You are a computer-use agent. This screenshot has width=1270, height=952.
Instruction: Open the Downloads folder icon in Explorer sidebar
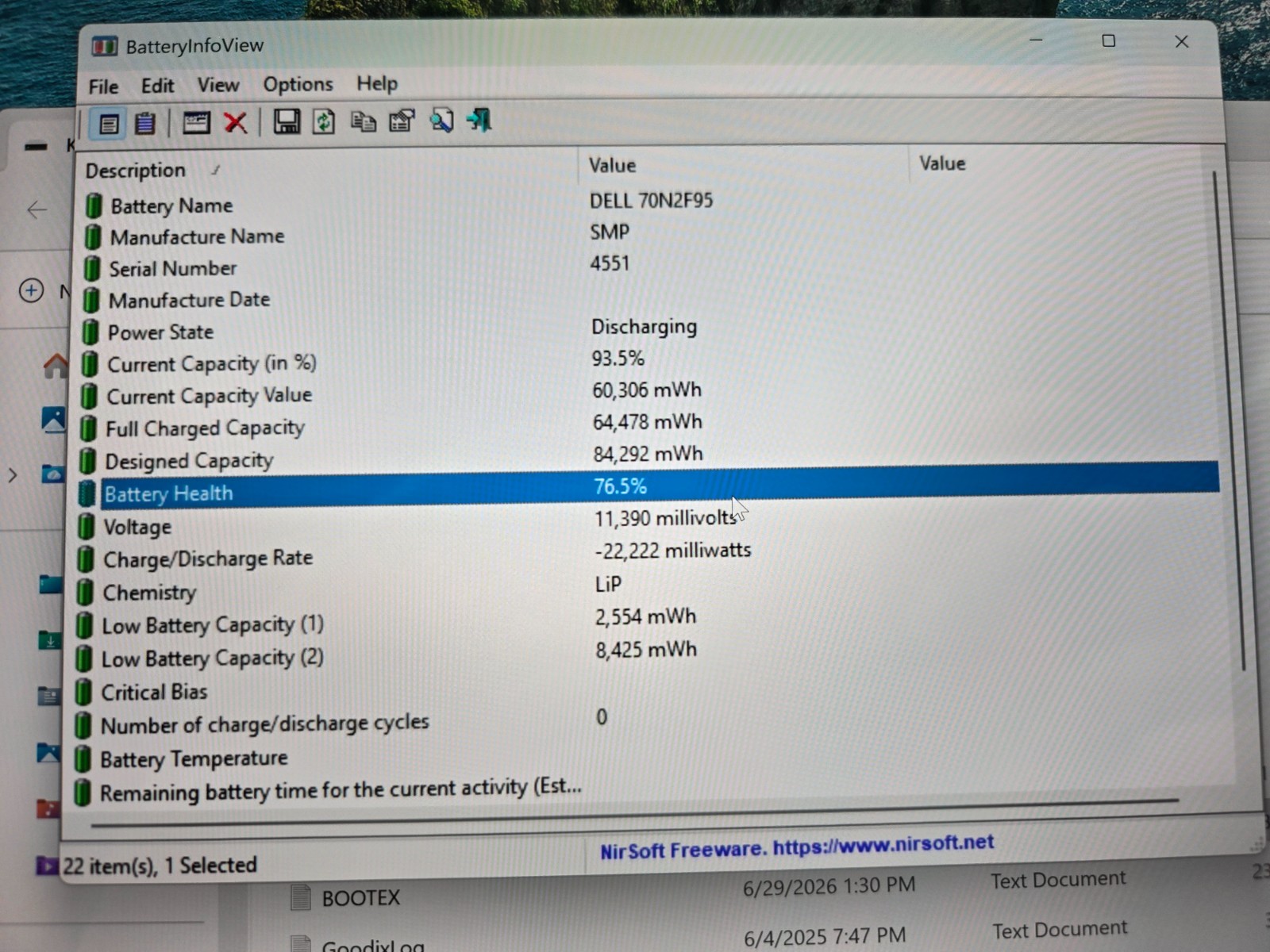(50, 639)
